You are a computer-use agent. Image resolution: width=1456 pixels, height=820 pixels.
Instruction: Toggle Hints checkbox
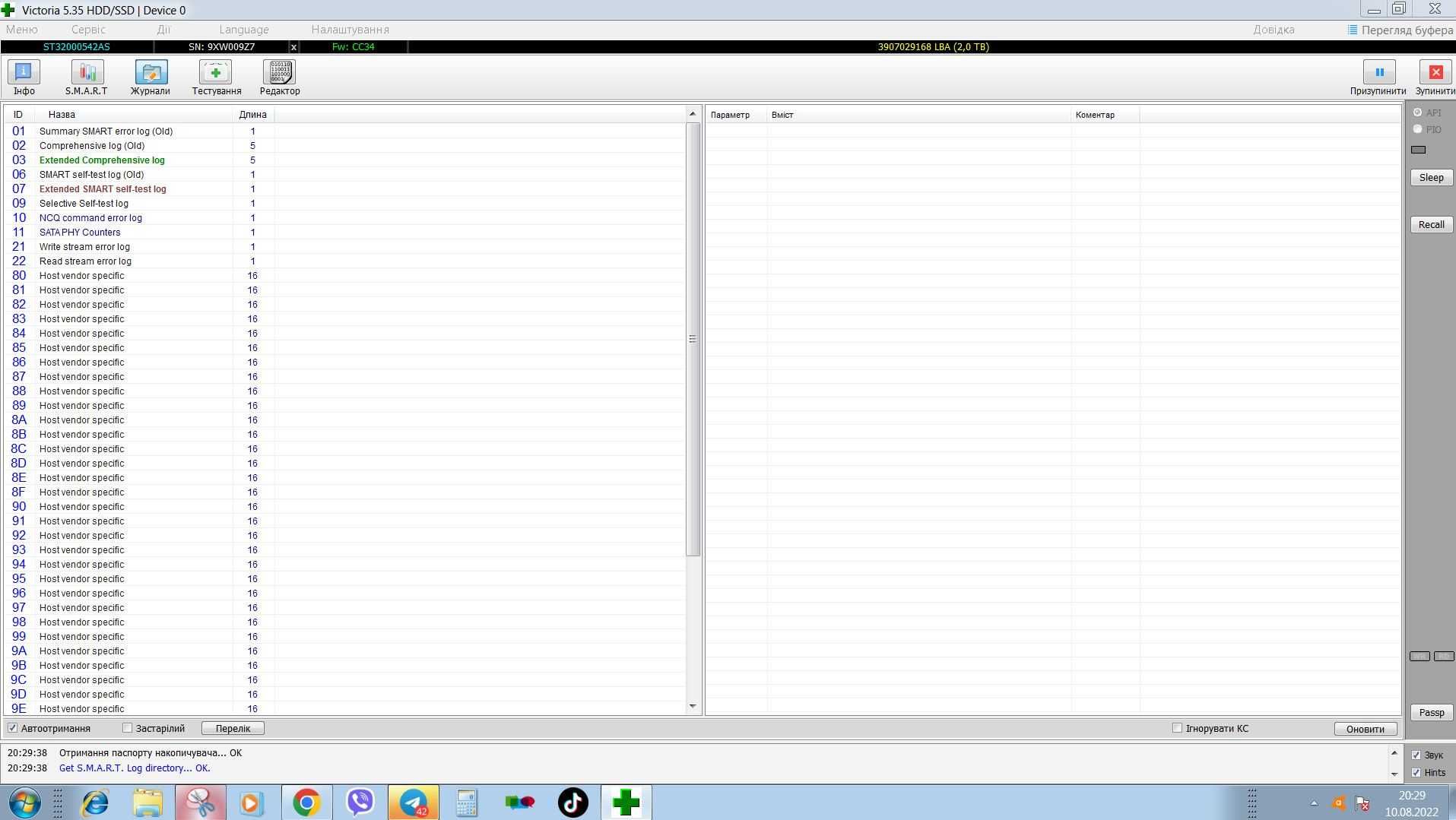[1416, 773]
